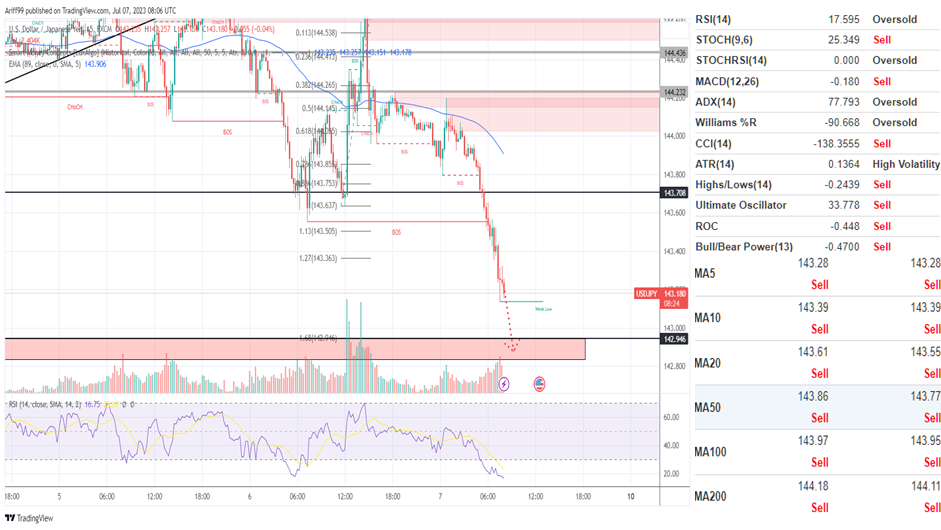Select the EMA 89 indicator legend
The image size is (941, 530).
click(x=55, y=63)
